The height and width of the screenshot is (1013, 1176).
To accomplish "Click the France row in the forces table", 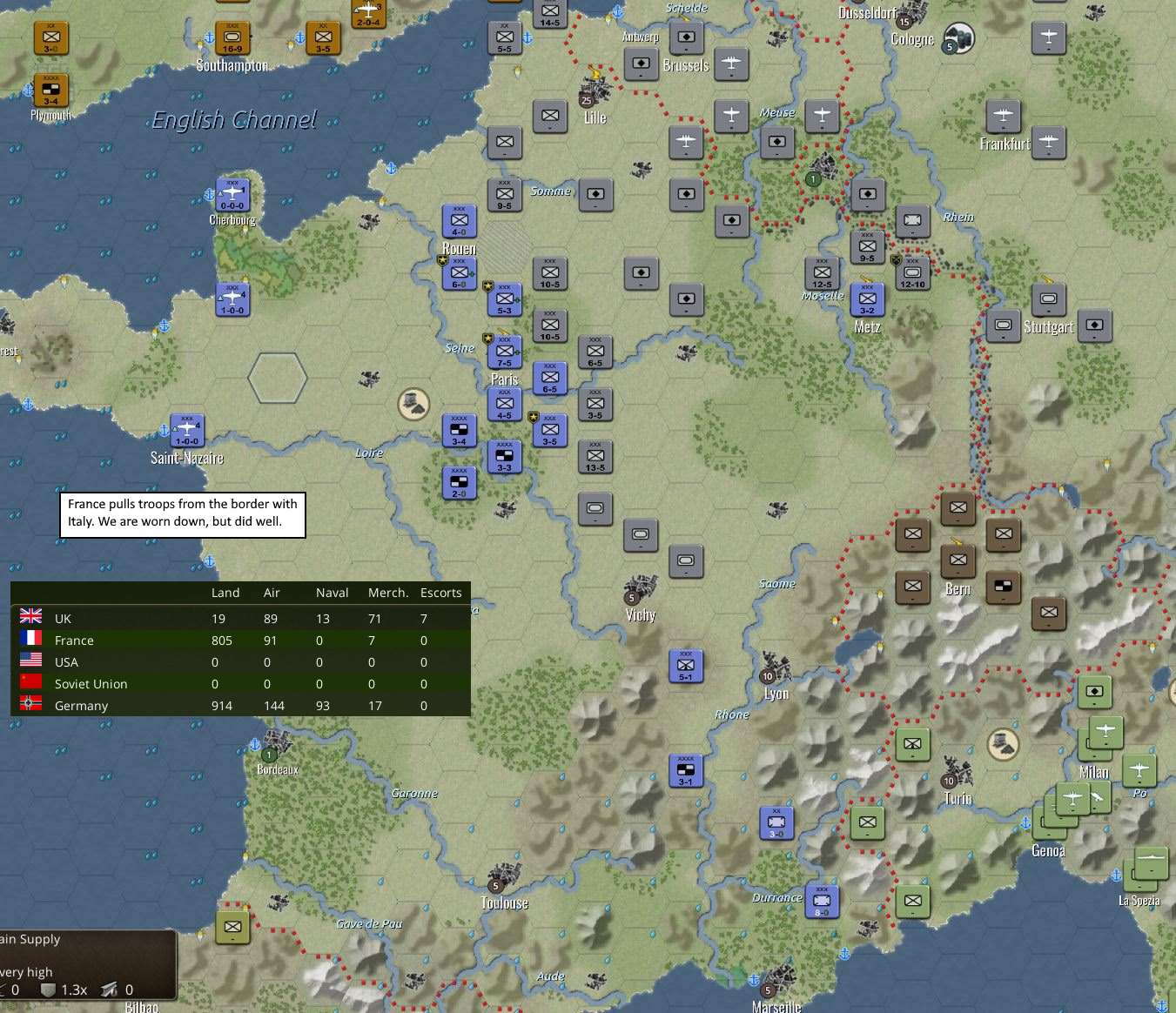I will (x=240, y=640).
